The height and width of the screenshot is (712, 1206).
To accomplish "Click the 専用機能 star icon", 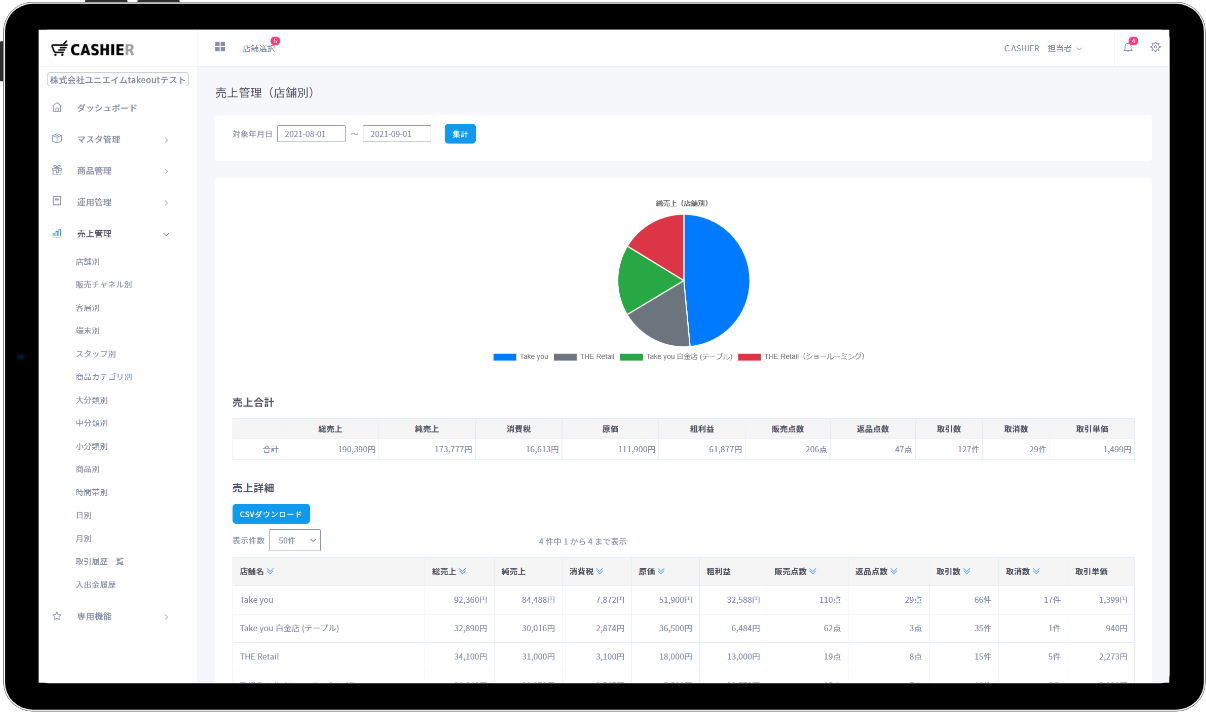I will (57, 616).
